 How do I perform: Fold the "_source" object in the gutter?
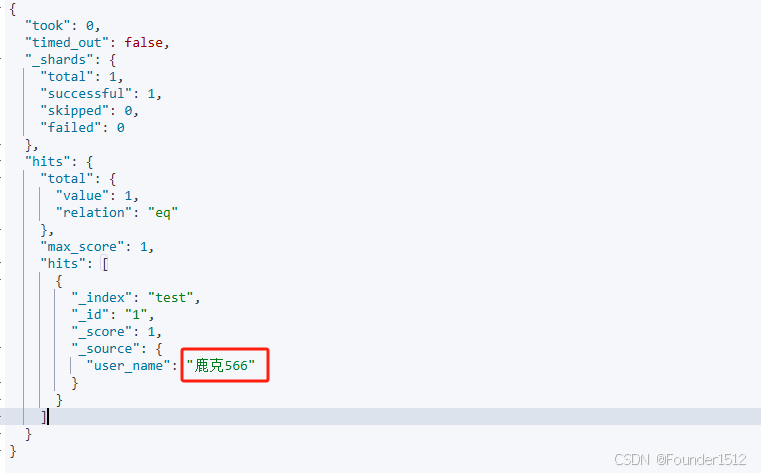(x=1, y=348)
